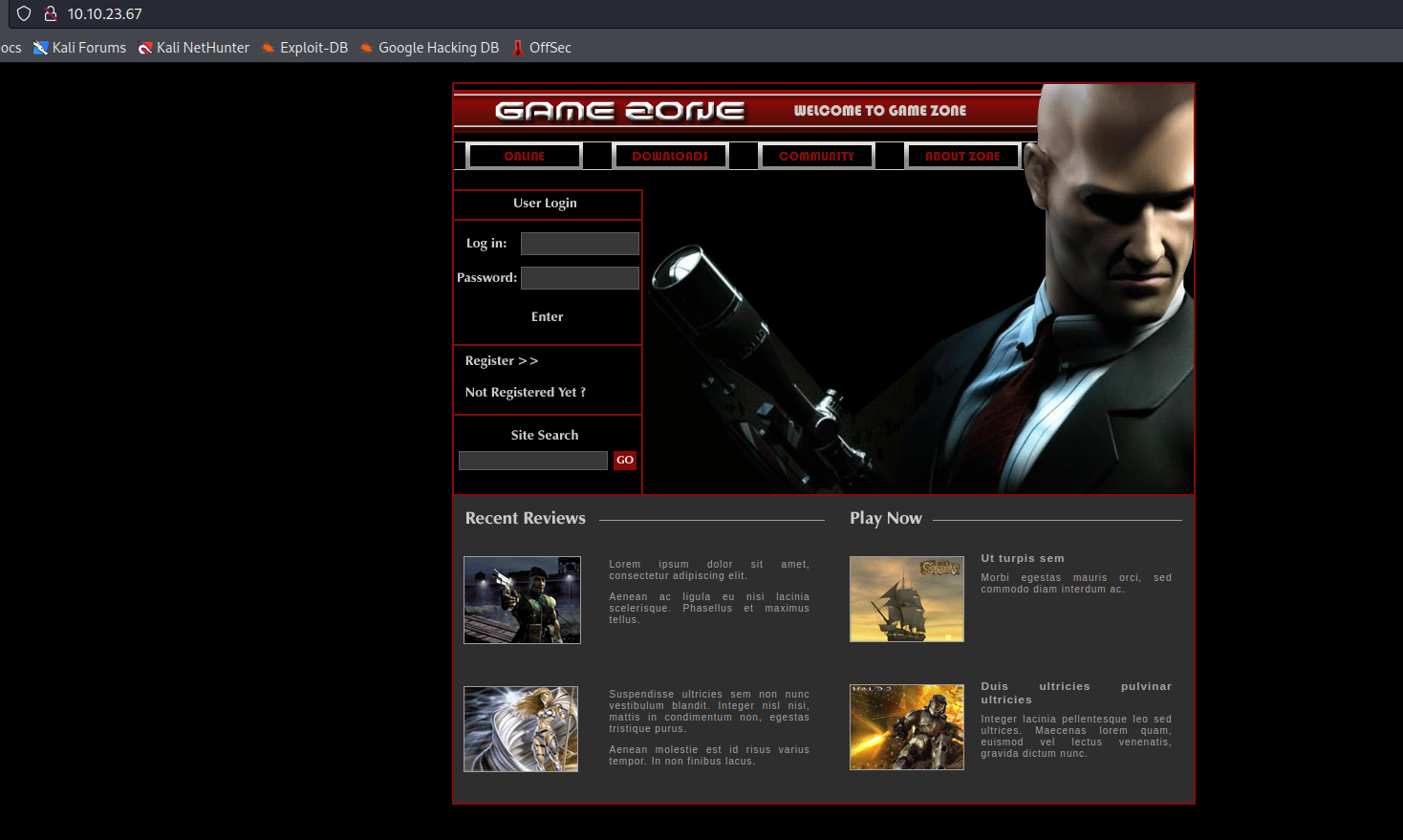Click the Site Search text field
This screenshot has width=1403, height=840.
pos(533,461)
